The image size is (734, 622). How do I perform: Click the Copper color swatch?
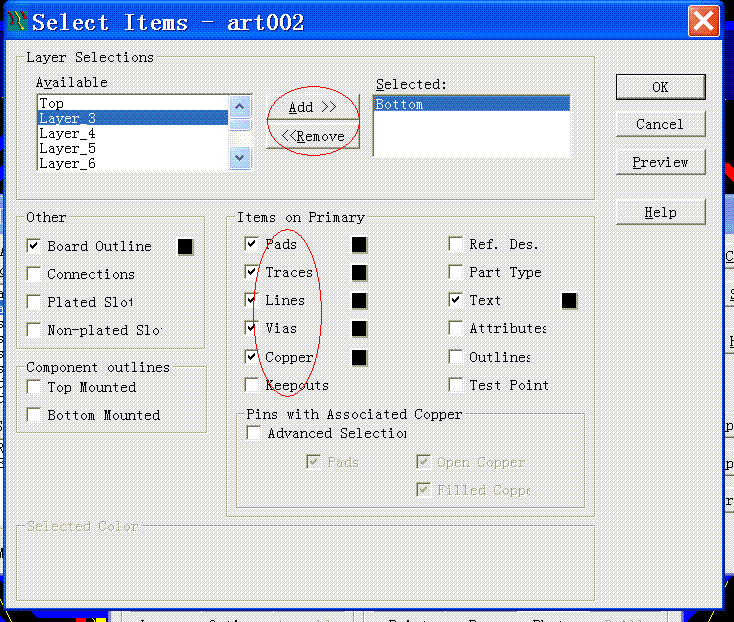[x=359, y=358]
